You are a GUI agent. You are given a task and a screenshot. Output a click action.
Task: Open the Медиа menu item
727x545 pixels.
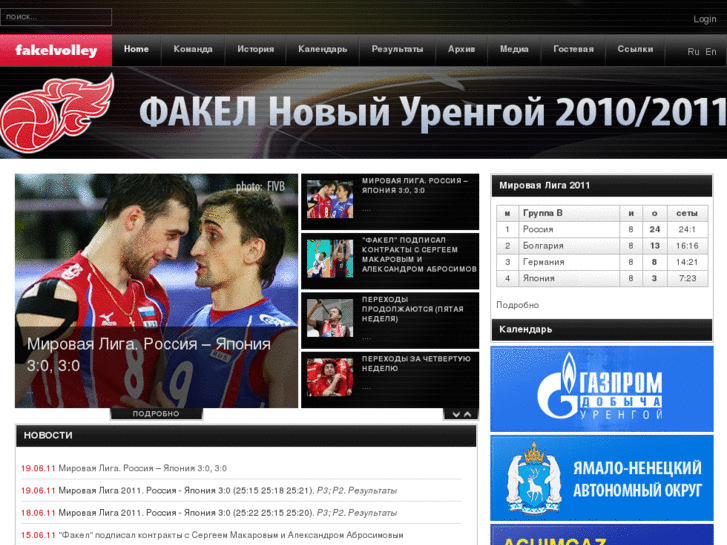click(x=514, y=49)
